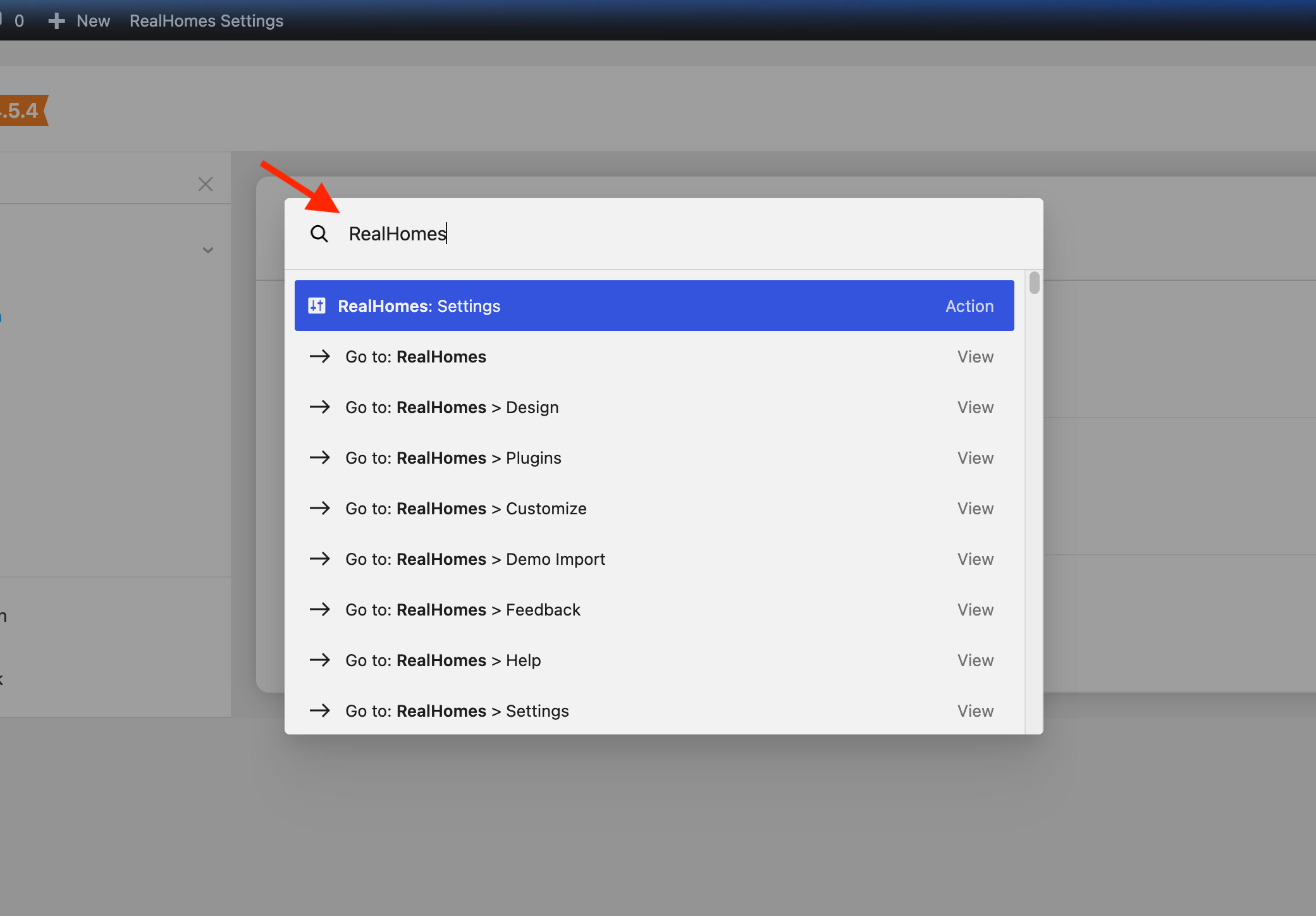1316x916 pixels.
Task: Click the arrow icon beside Go to: RealHomes > Help
Action: (x=320, y=660)
